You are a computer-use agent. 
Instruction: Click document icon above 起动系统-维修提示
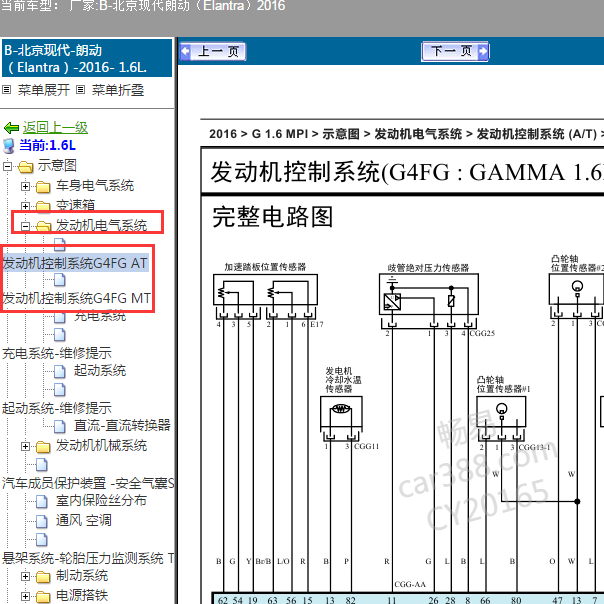pos(60,389)
